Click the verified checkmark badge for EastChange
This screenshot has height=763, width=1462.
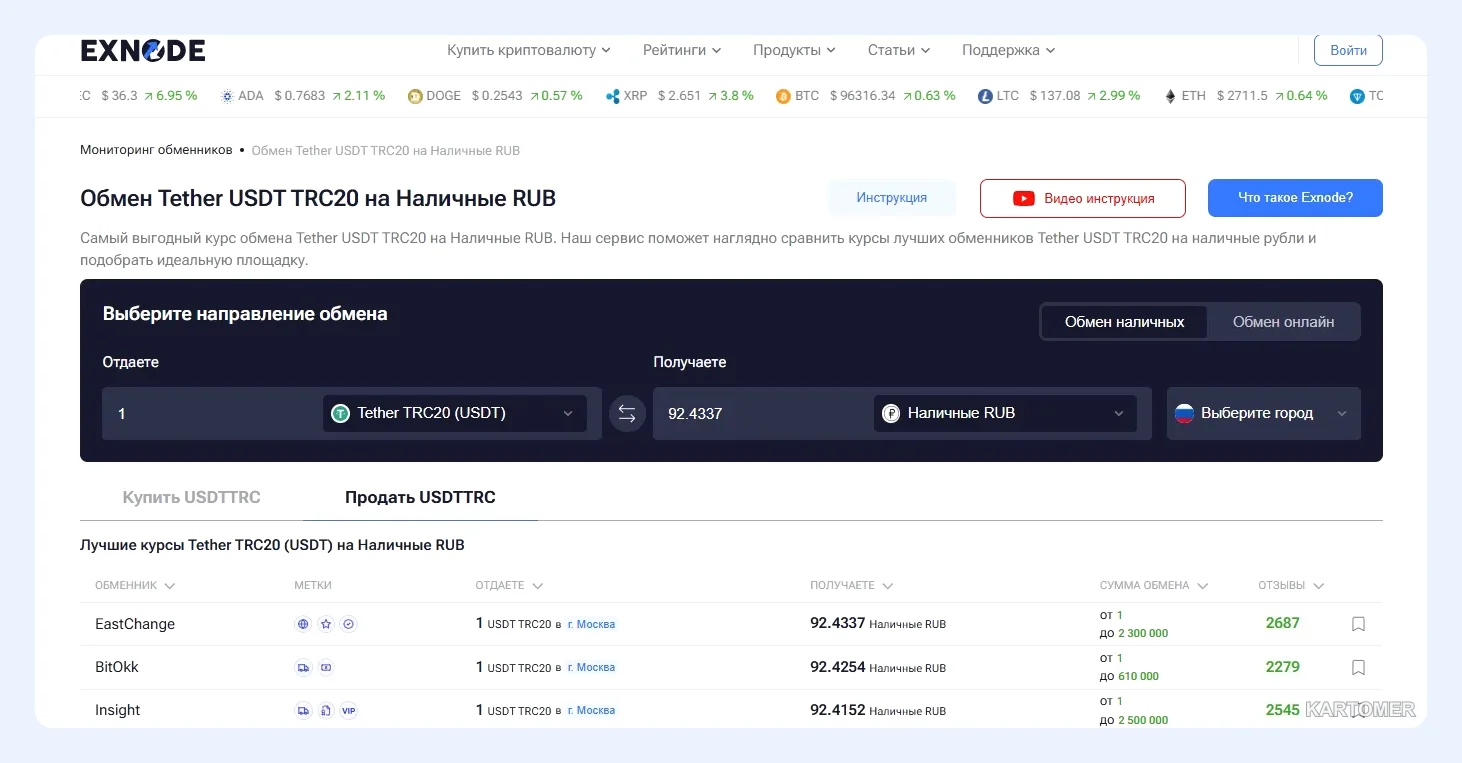click(349, 624)
